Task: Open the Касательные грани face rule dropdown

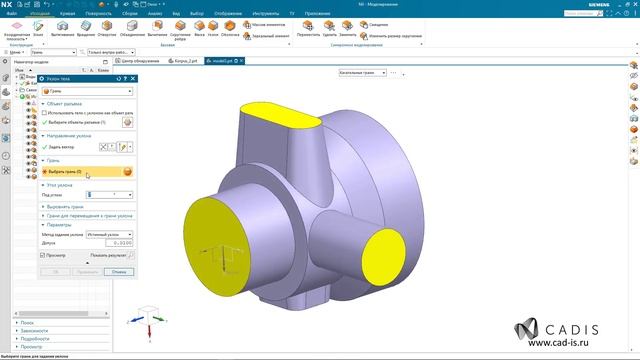Action: pyautogui.click(x=362, y=73)
